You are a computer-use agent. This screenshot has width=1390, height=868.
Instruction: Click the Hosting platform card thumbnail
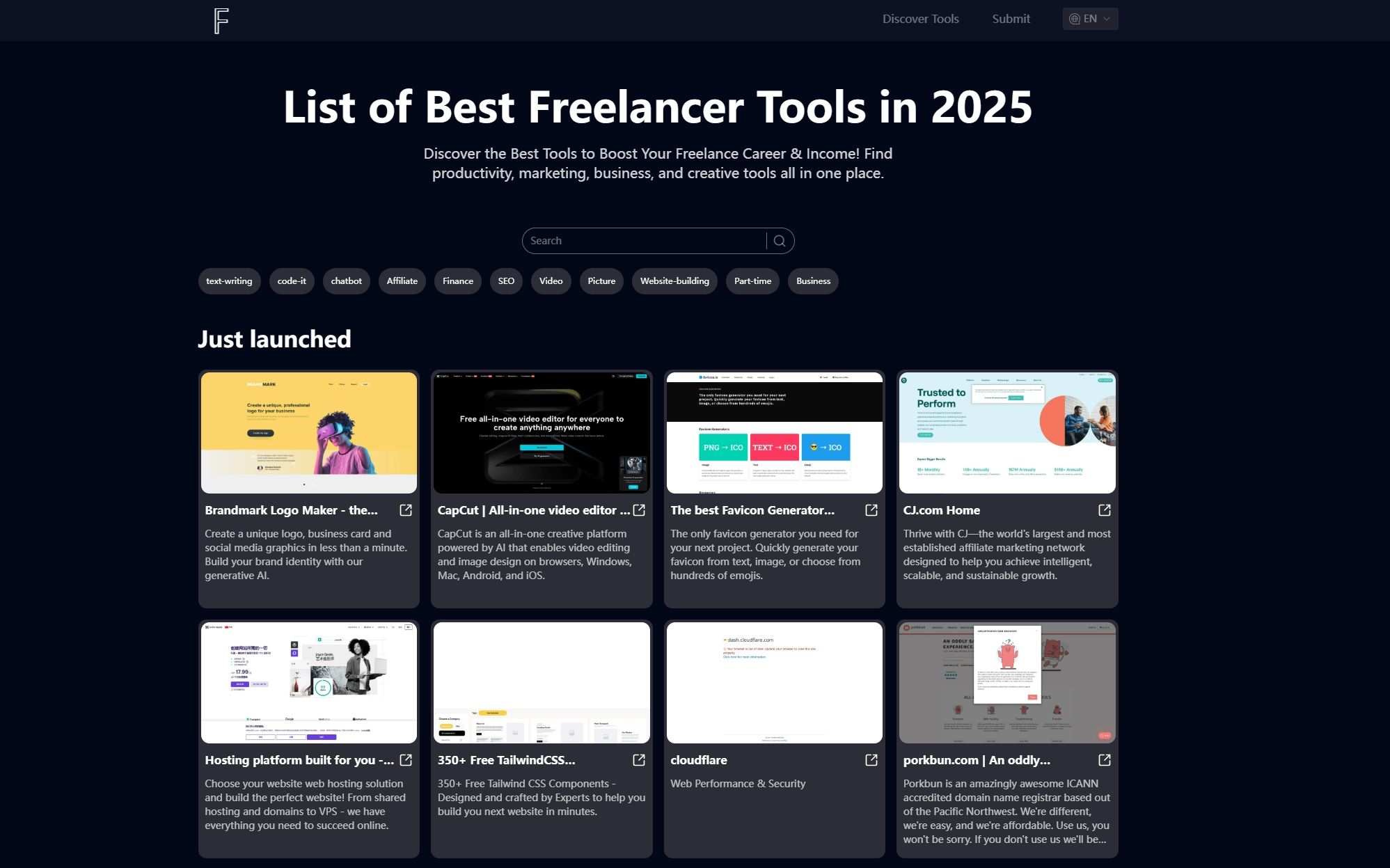click(x=308, y=682)
